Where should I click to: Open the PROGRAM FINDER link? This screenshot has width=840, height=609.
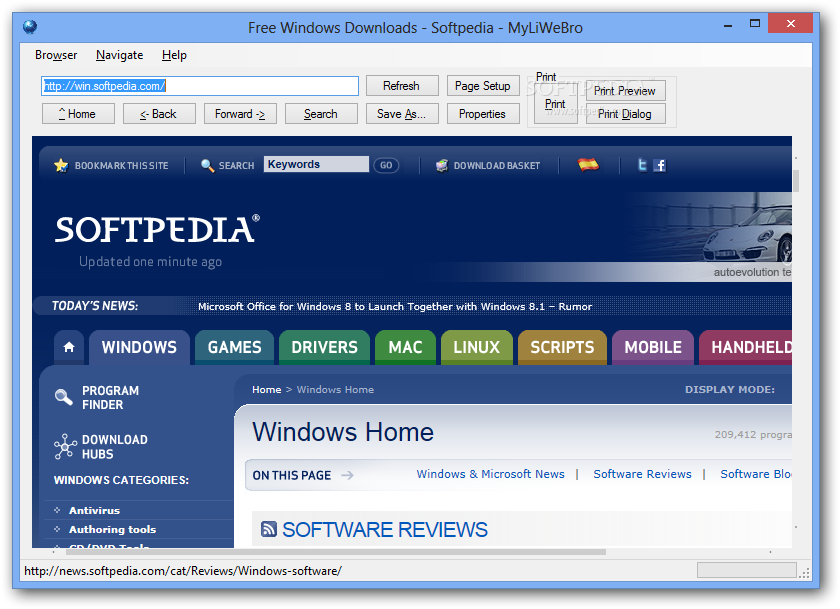click(110, 397)
